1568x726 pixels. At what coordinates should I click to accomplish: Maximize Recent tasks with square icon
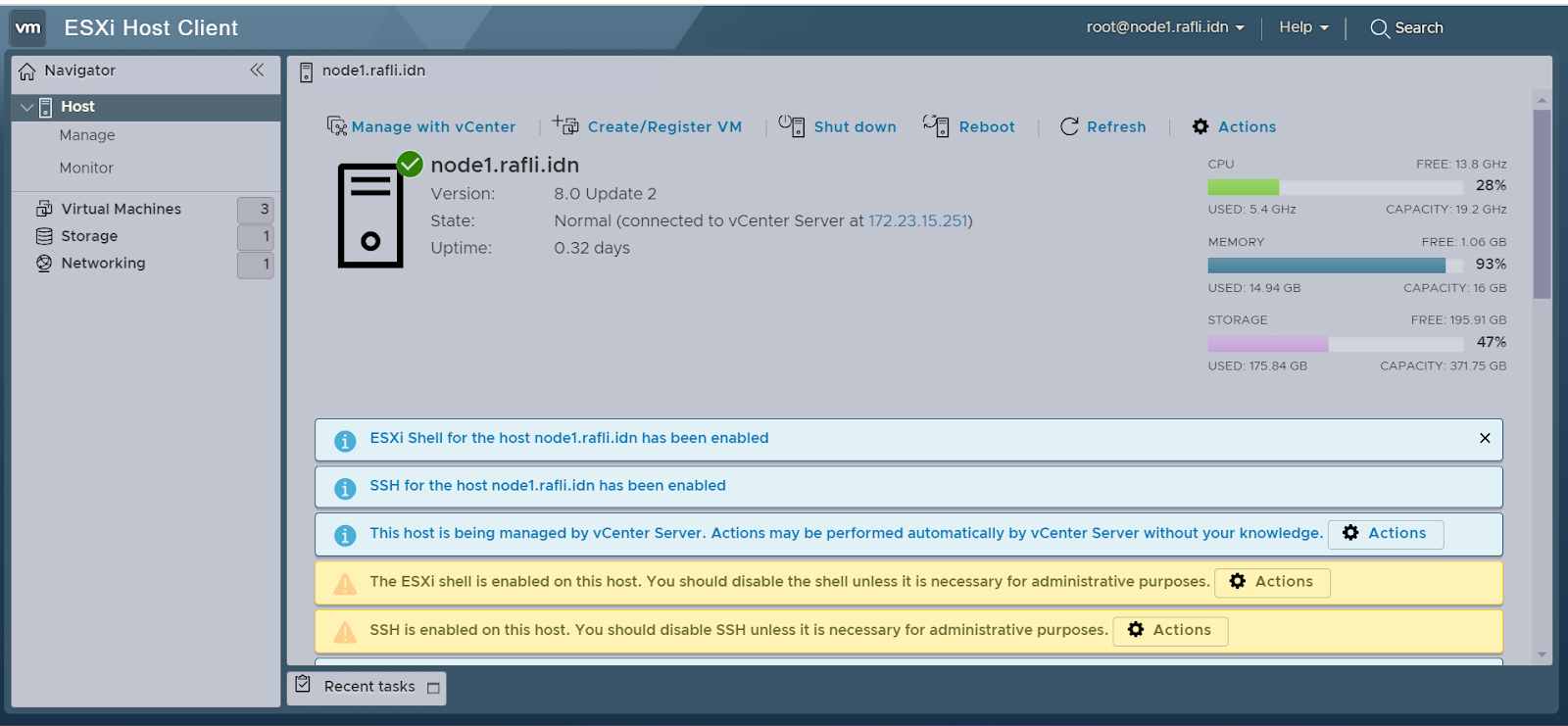point(433,689)
